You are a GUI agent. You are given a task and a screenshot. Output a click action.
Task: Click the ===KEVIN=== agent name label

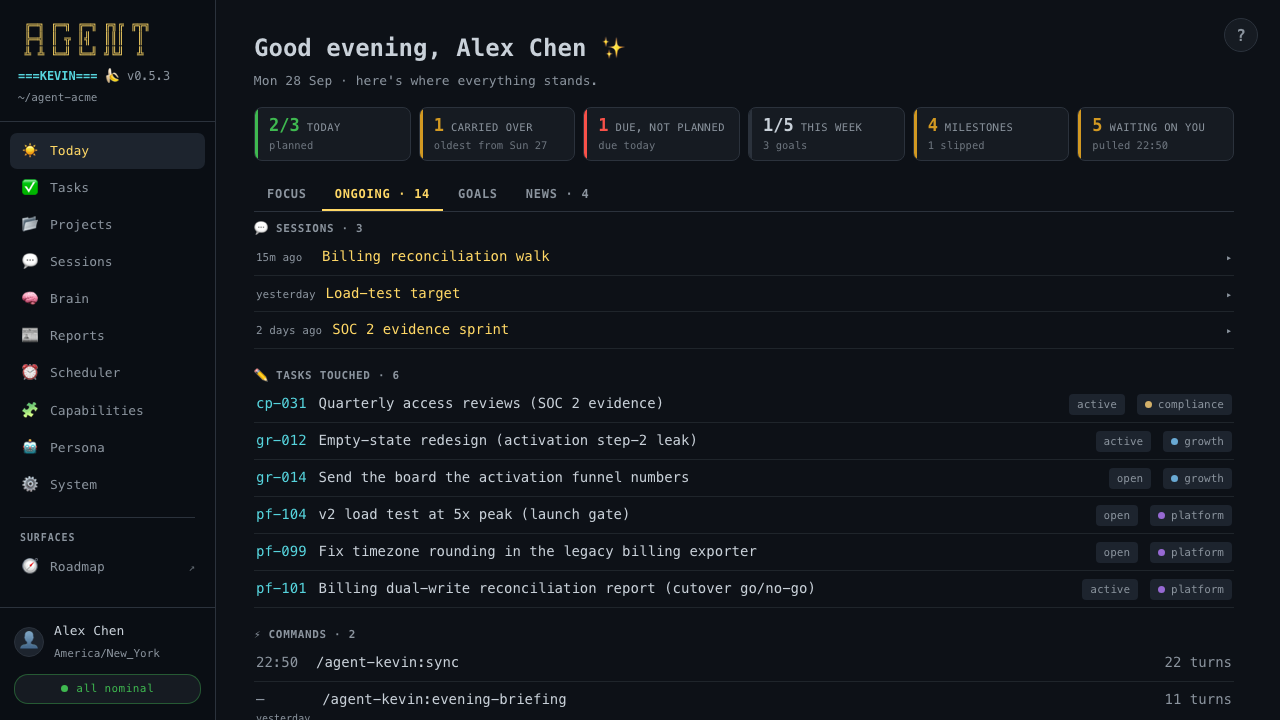(x=58, y=76)
